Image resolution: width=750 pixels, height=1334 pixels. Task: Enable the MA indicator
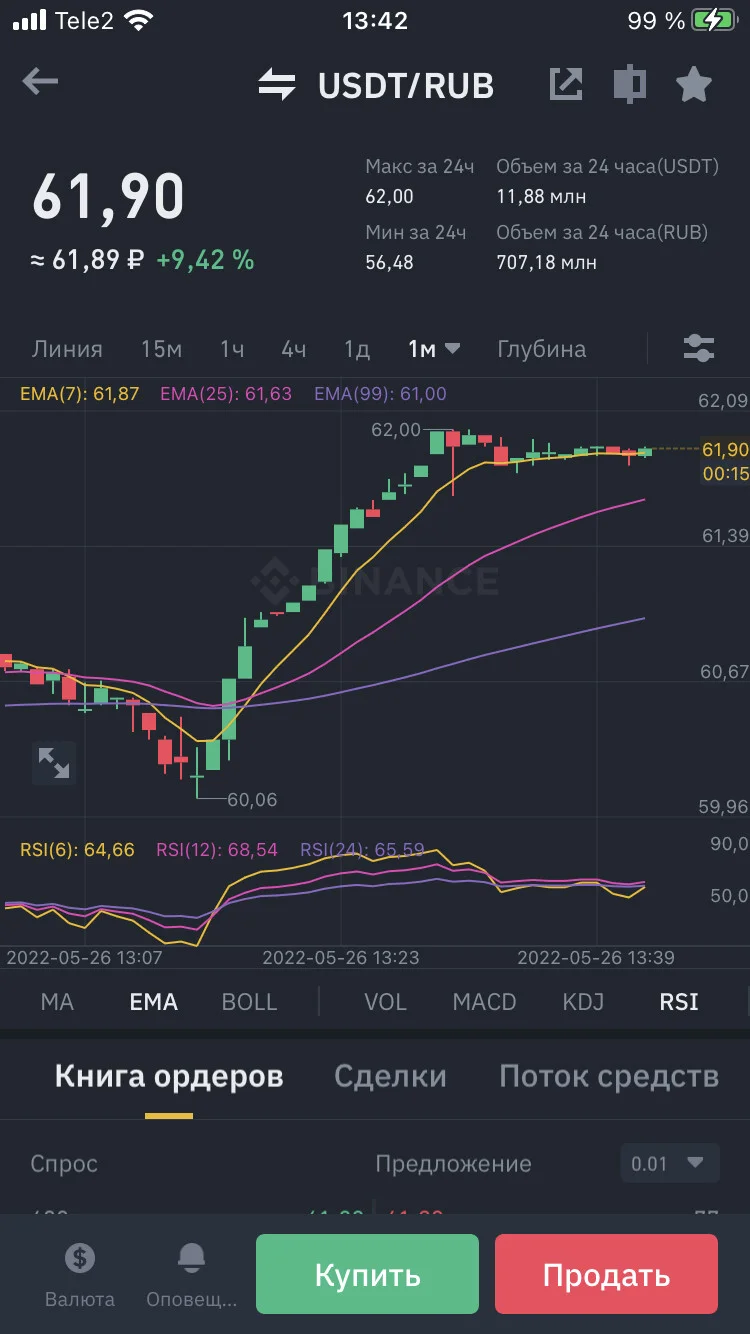point(57,1002)
